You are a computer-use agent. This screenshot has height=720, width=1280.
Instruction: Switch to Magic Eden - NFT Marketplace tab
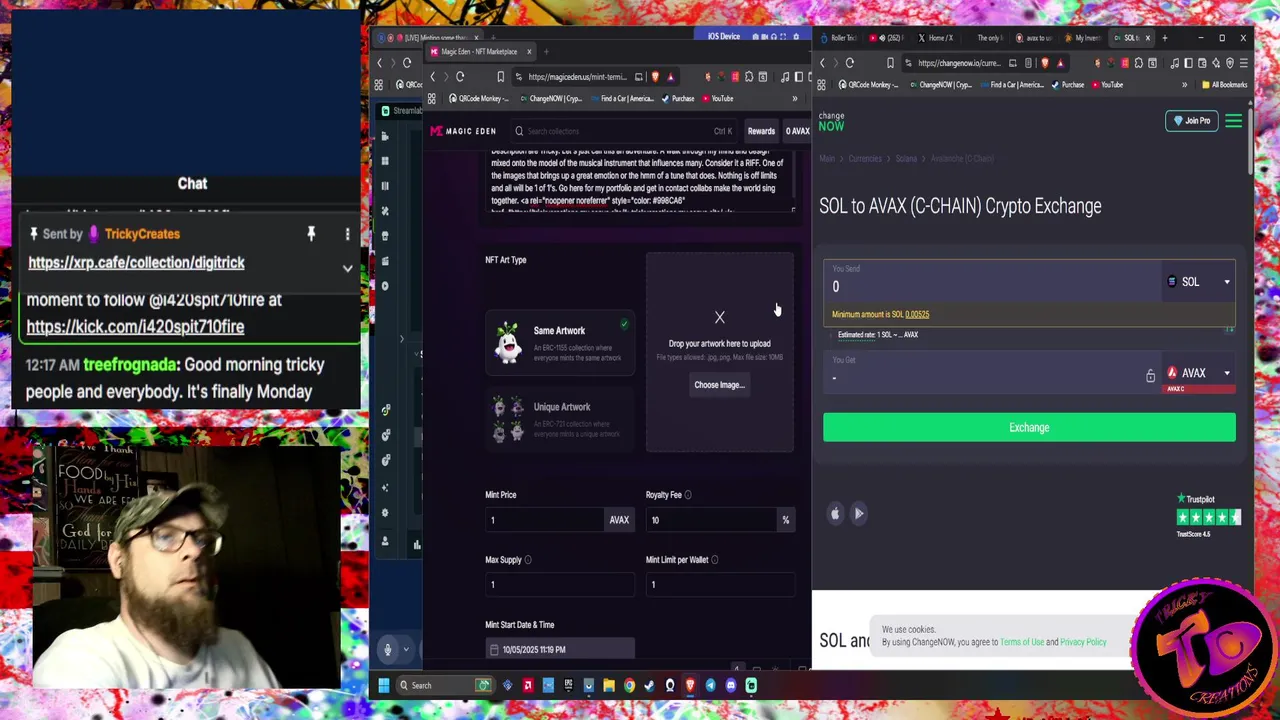click(x=479, y=52)
